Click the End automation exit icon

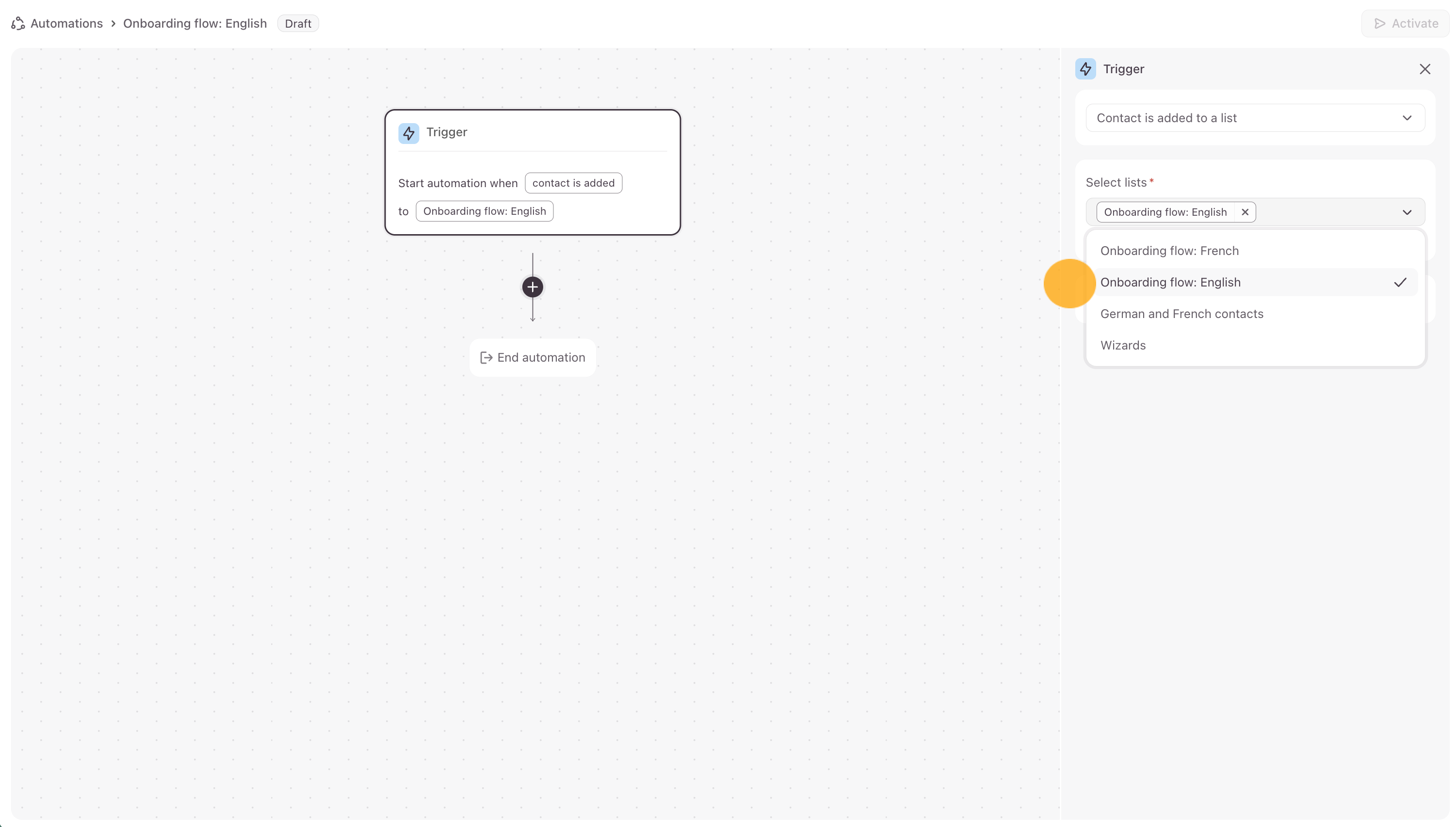click(486, 357)
